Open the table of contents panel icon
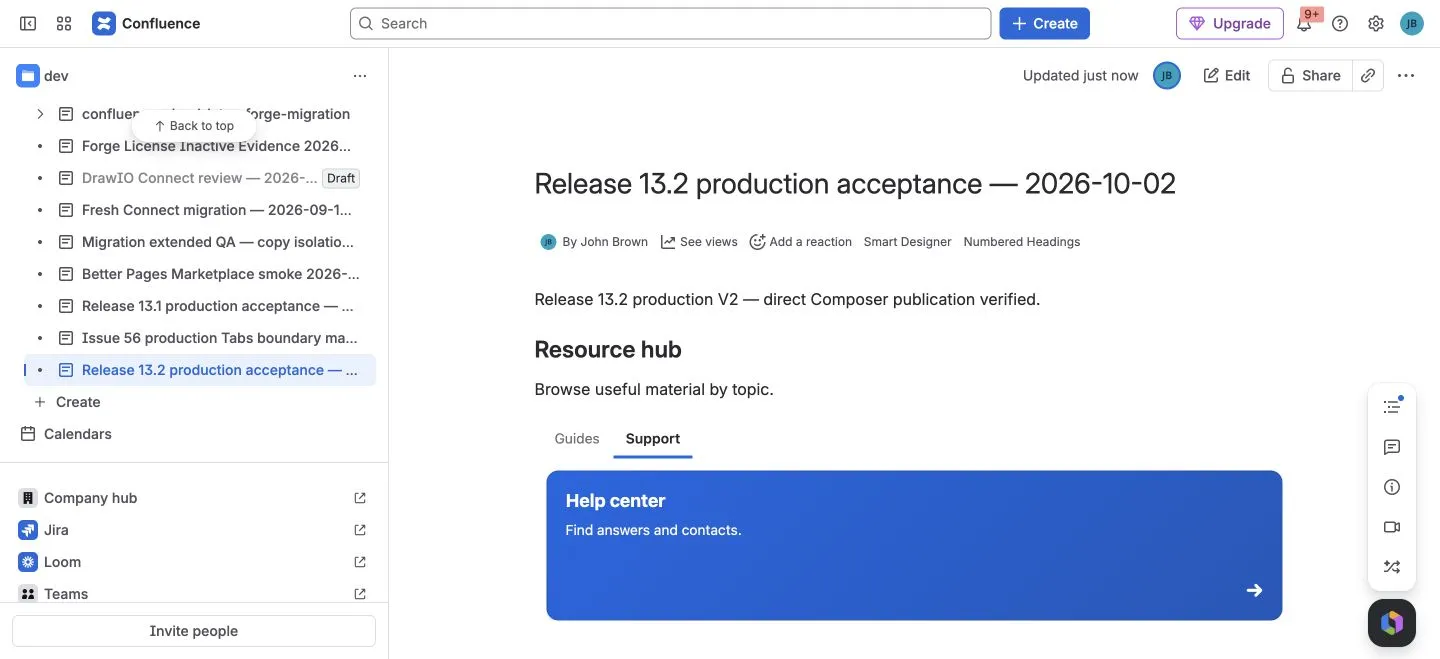This screenshot has width=1440, height=659. (1392, 406)
